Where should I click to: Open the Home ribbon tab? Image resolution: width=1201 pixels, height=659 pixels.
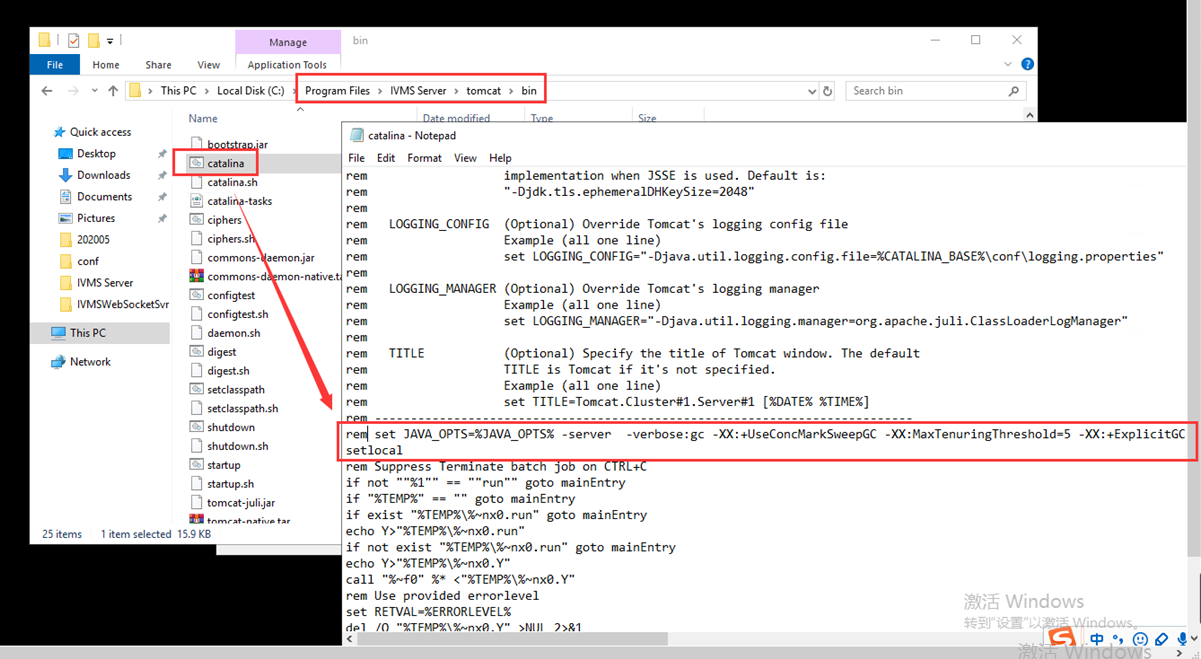point(106,65)
